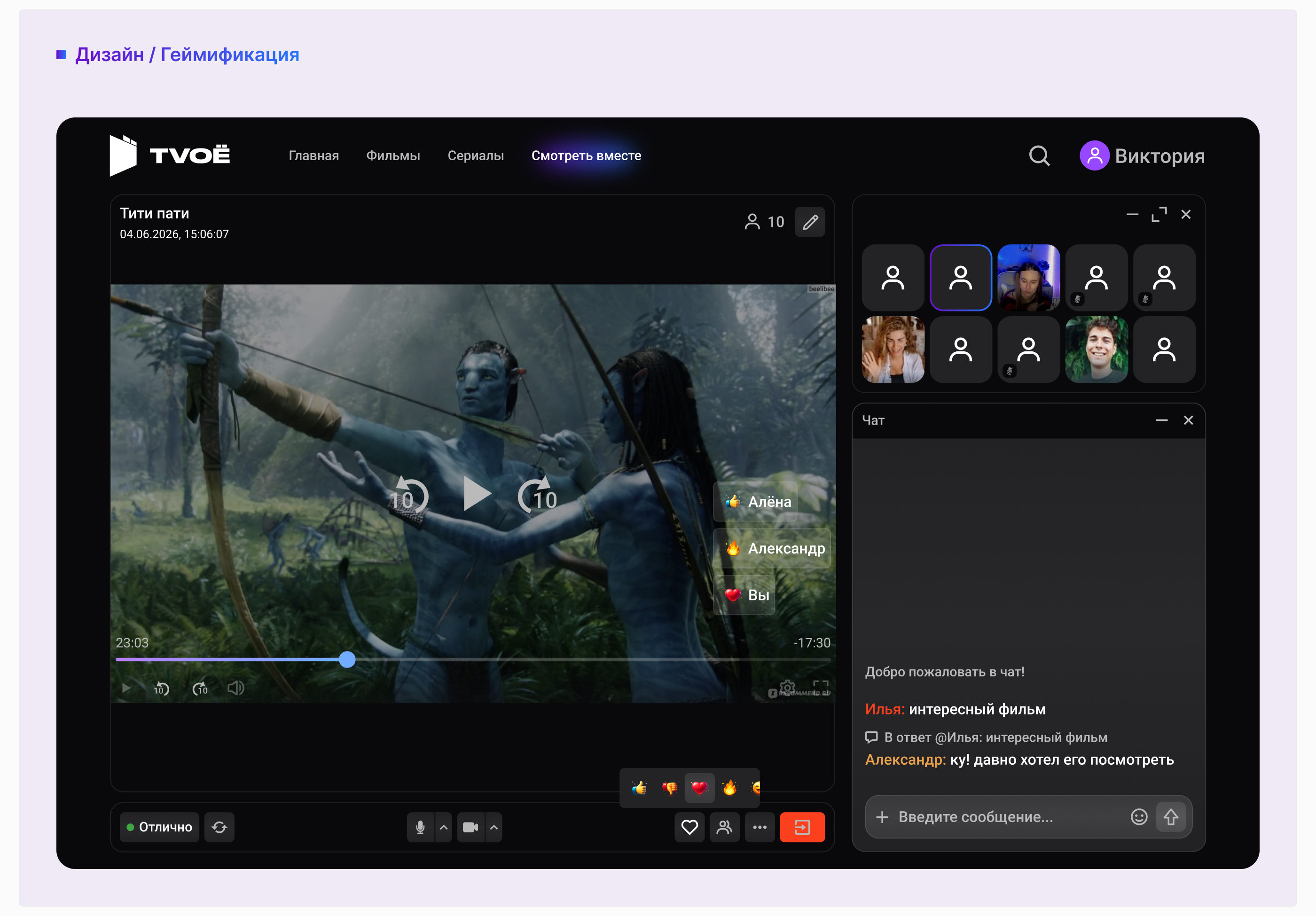Skip forward 10 seconds using large center button
This screenshot has width=1316, height=916.
(538, 495)
